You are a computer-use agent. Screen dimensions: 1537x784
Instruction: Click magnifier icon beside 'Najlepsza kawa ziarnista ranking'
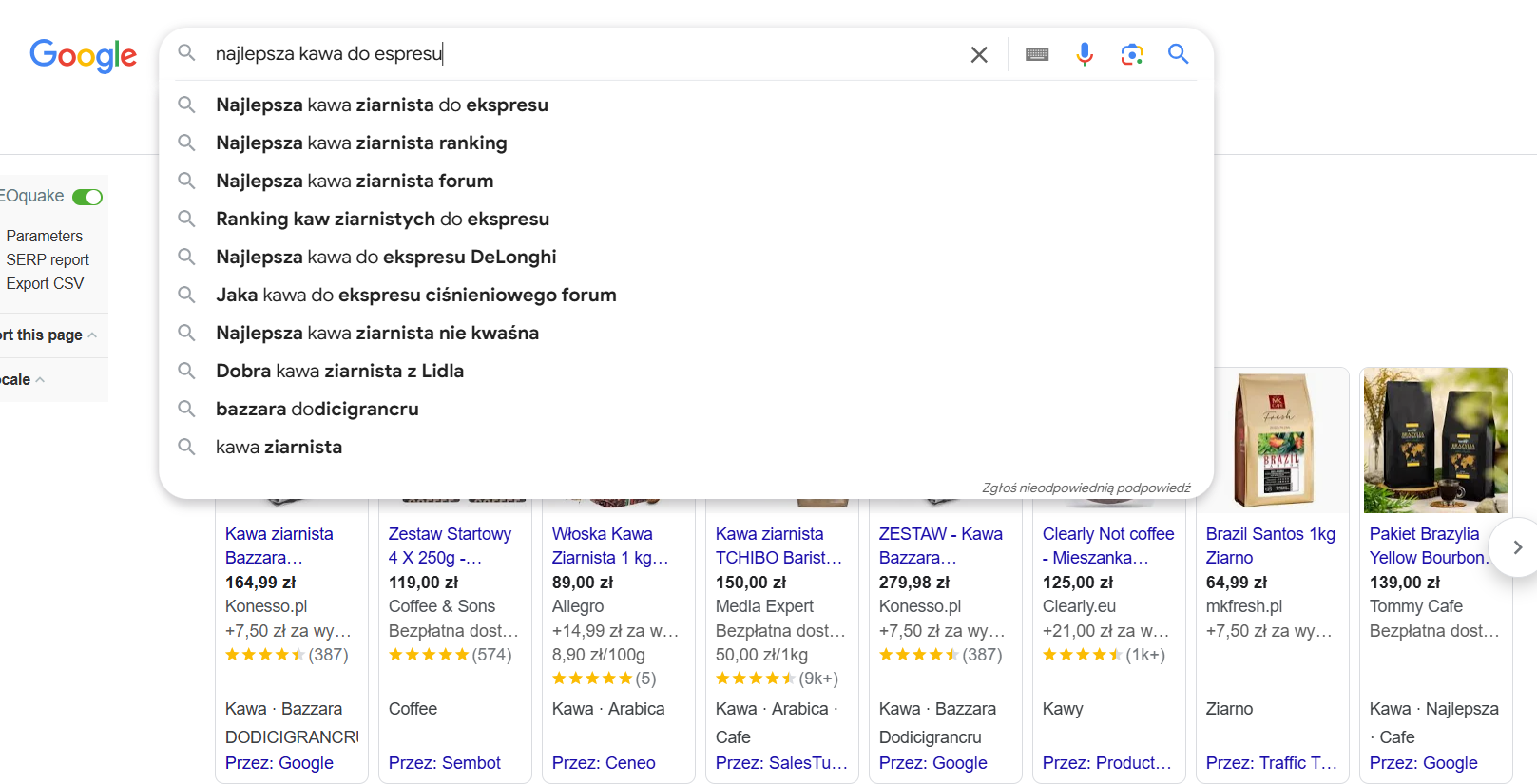186,143
